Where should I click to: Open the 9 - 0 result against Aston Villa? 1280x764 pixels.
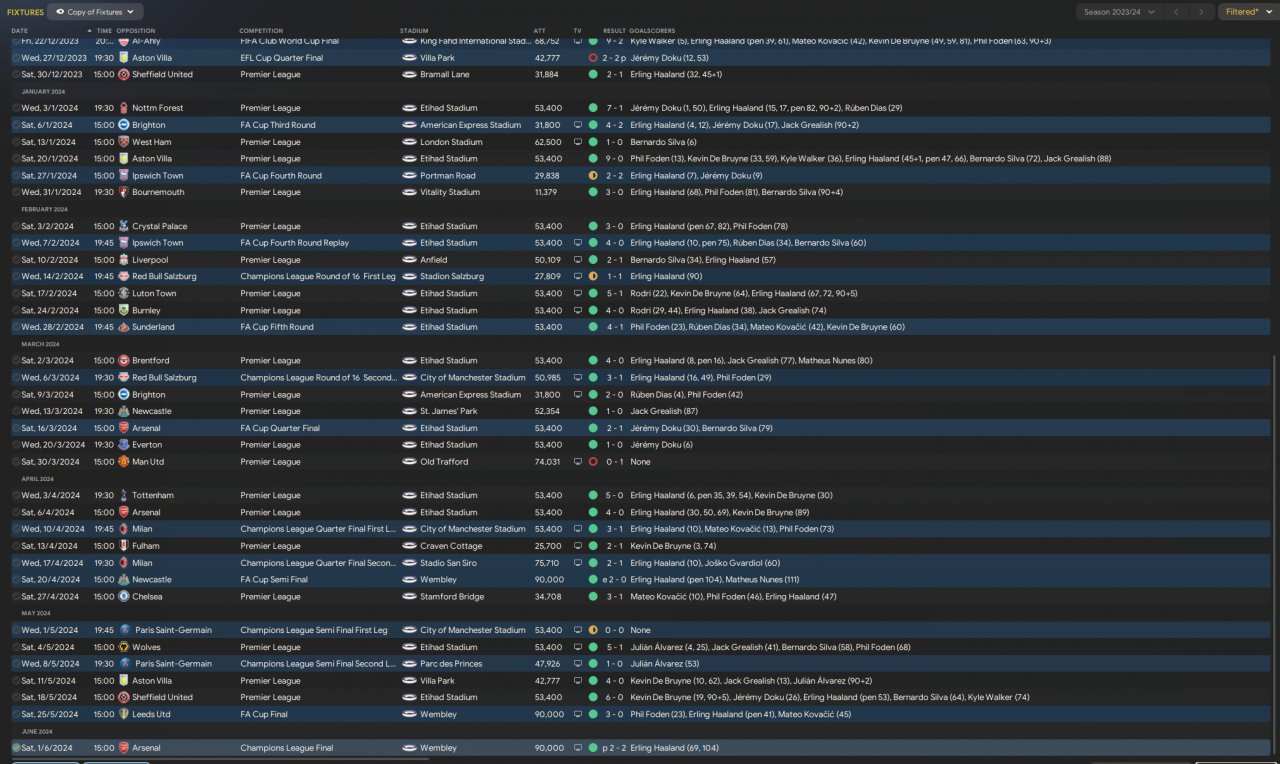614,158
